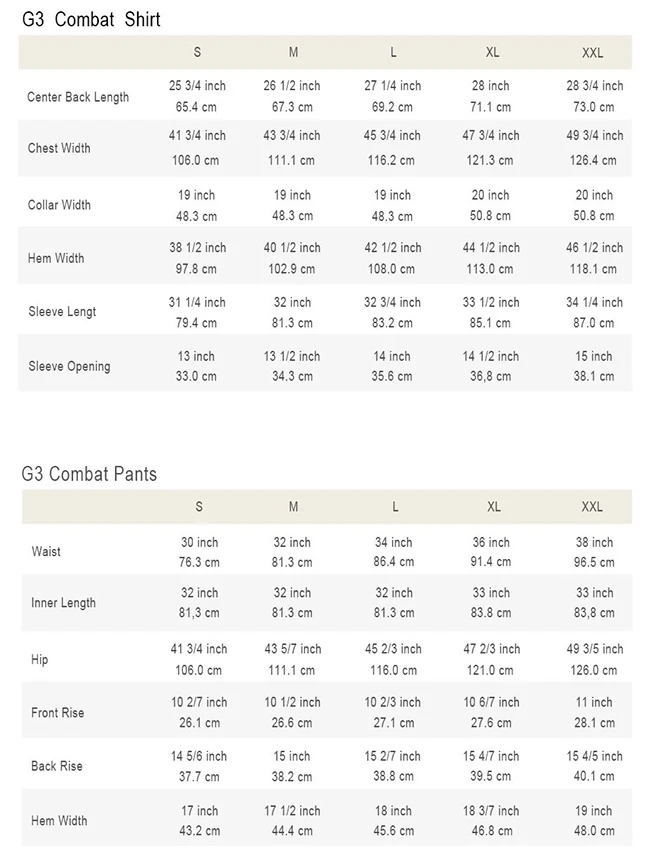Click the Collar Width row label
Screen dimensions: 650x858
coord(59,205)
